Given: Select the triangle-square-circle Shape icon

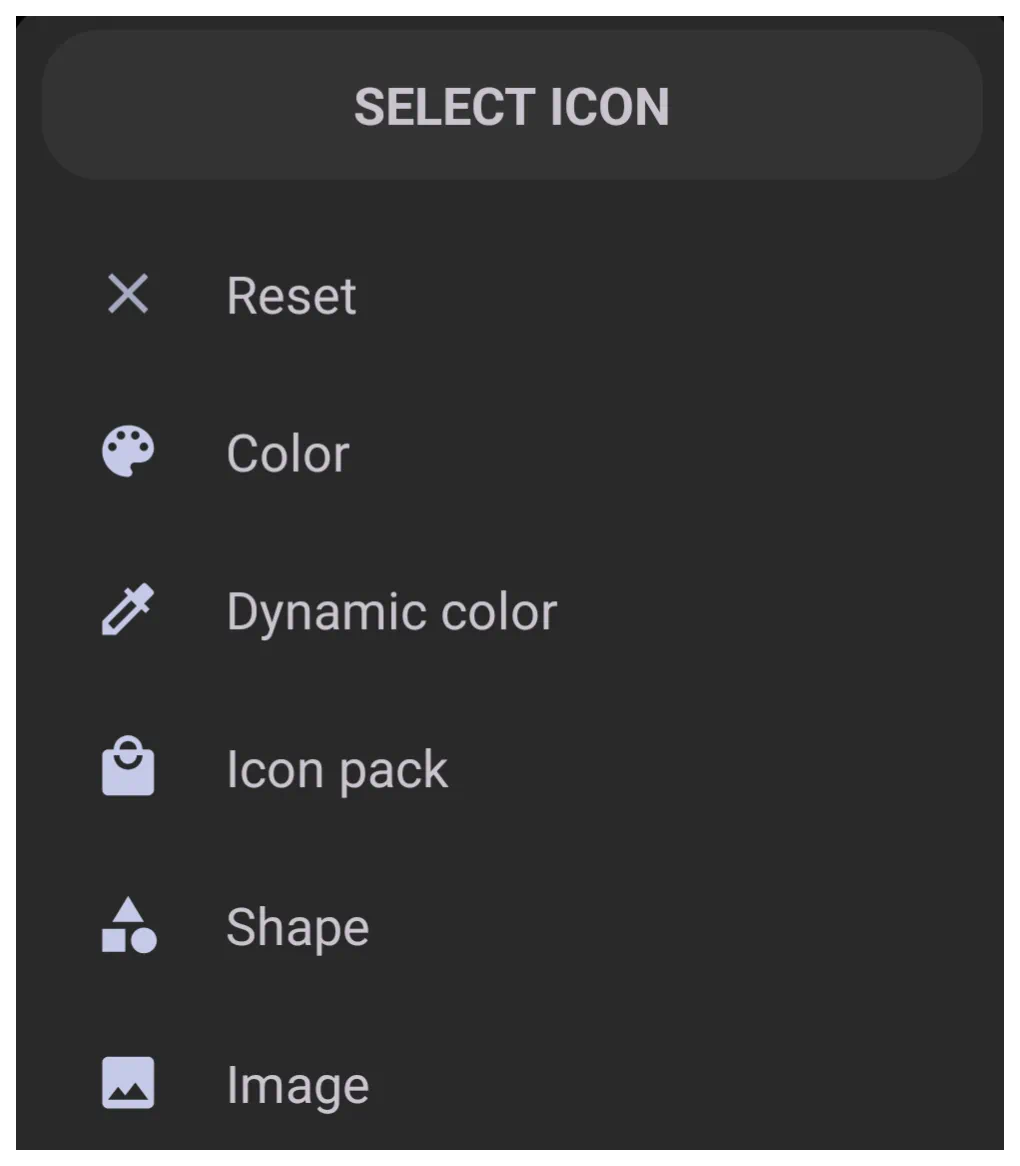Looking at the screenshot, I should [129, 924].
